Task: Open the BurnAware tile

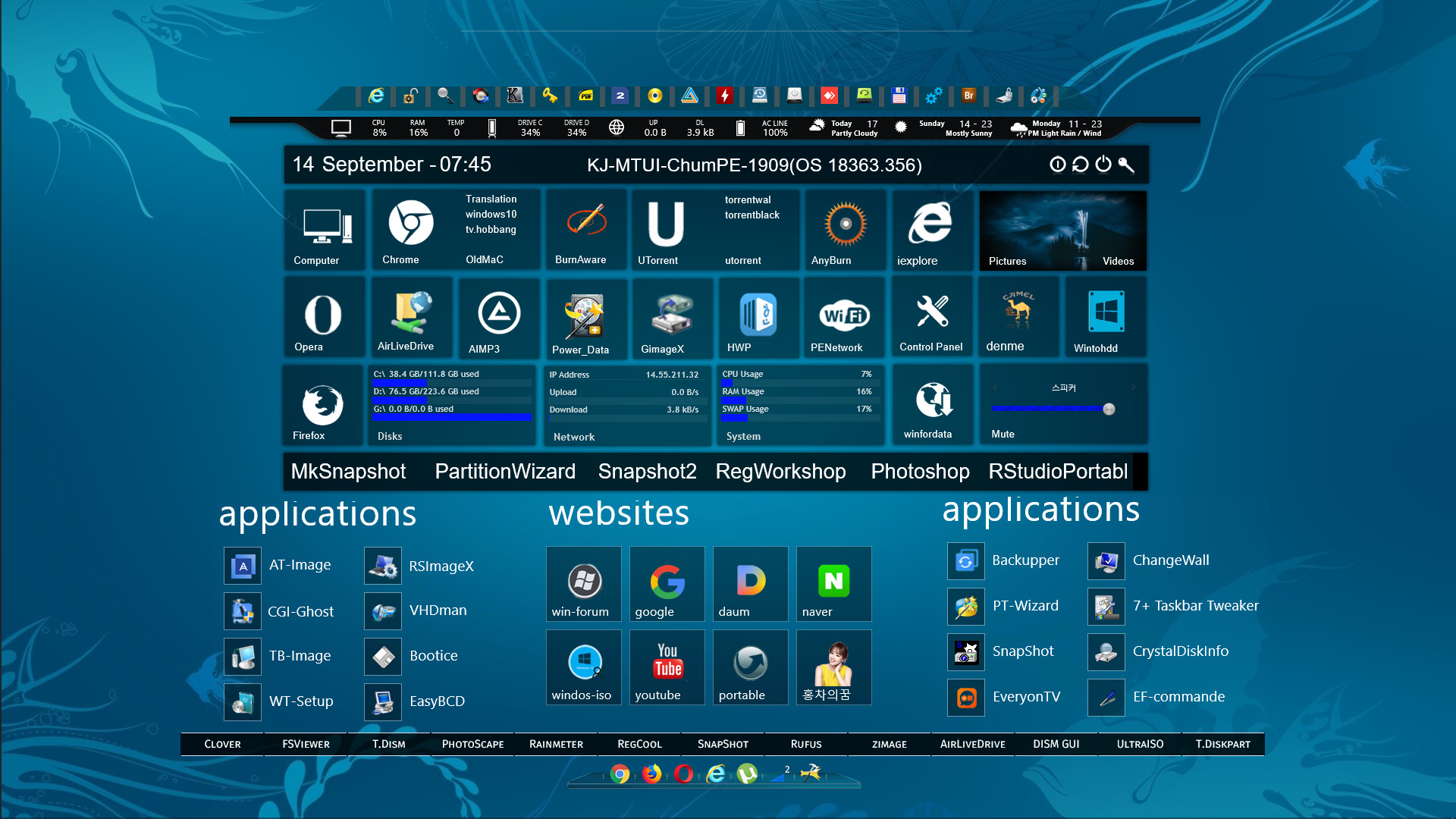Action: pyautogui.click(x=586, y=231)
